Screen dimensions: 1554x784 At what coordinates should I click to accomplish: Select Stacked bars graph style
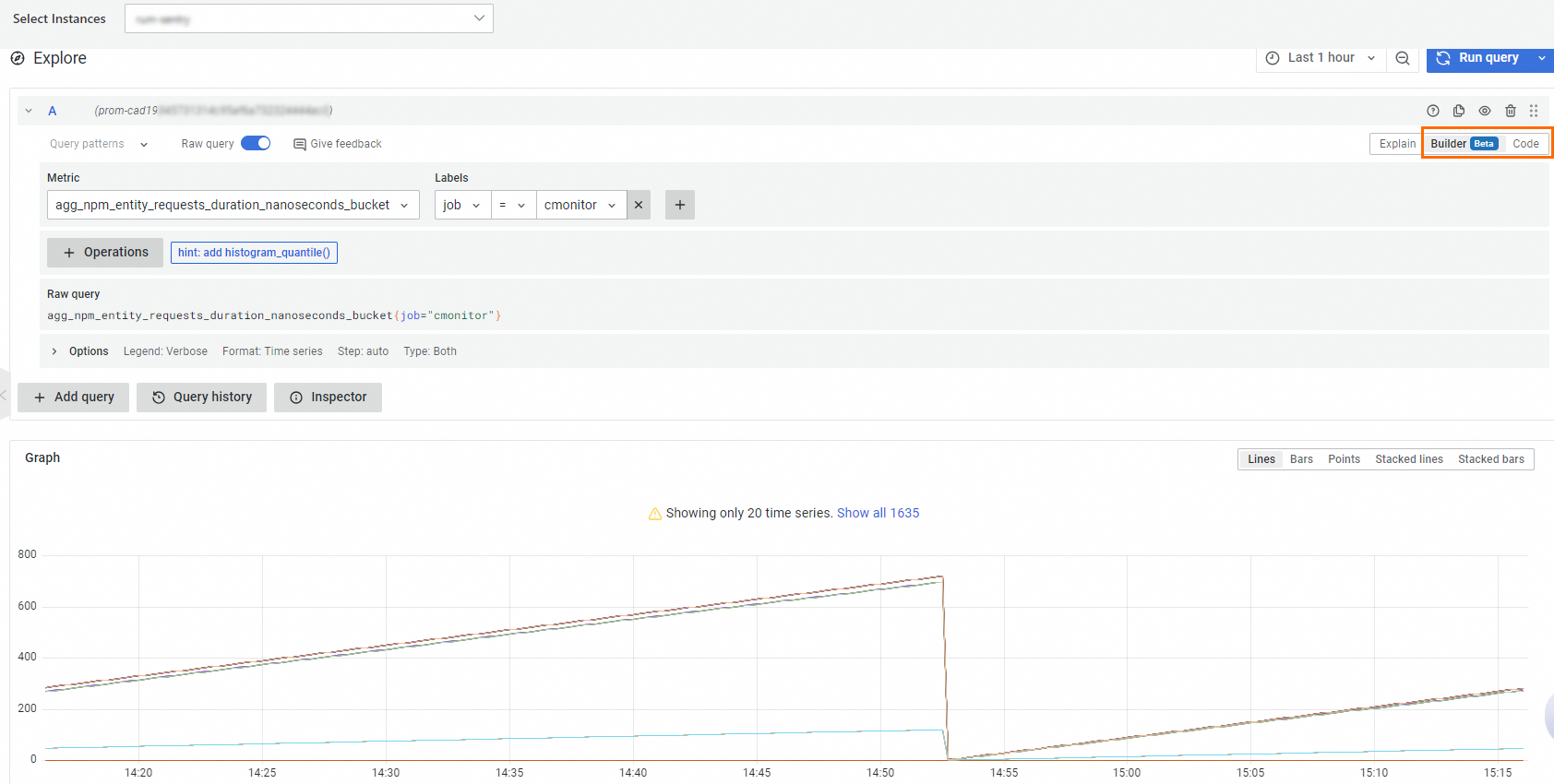[1491, 459]
